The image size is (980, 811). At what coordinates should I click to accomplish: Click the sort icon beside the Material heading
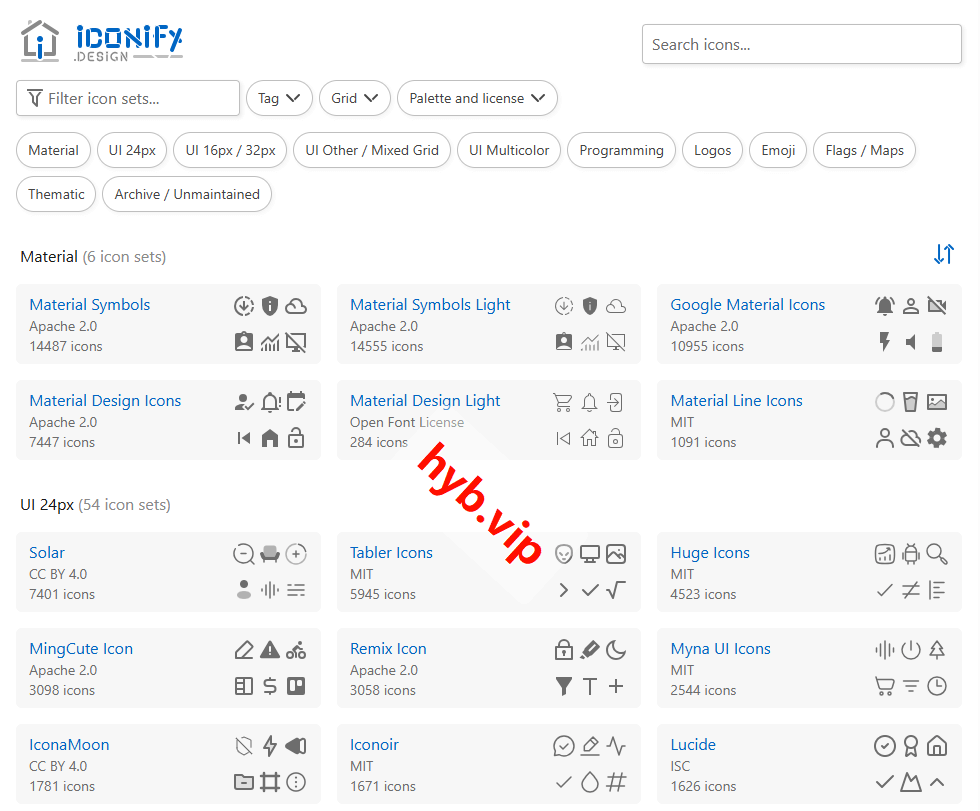944,255
